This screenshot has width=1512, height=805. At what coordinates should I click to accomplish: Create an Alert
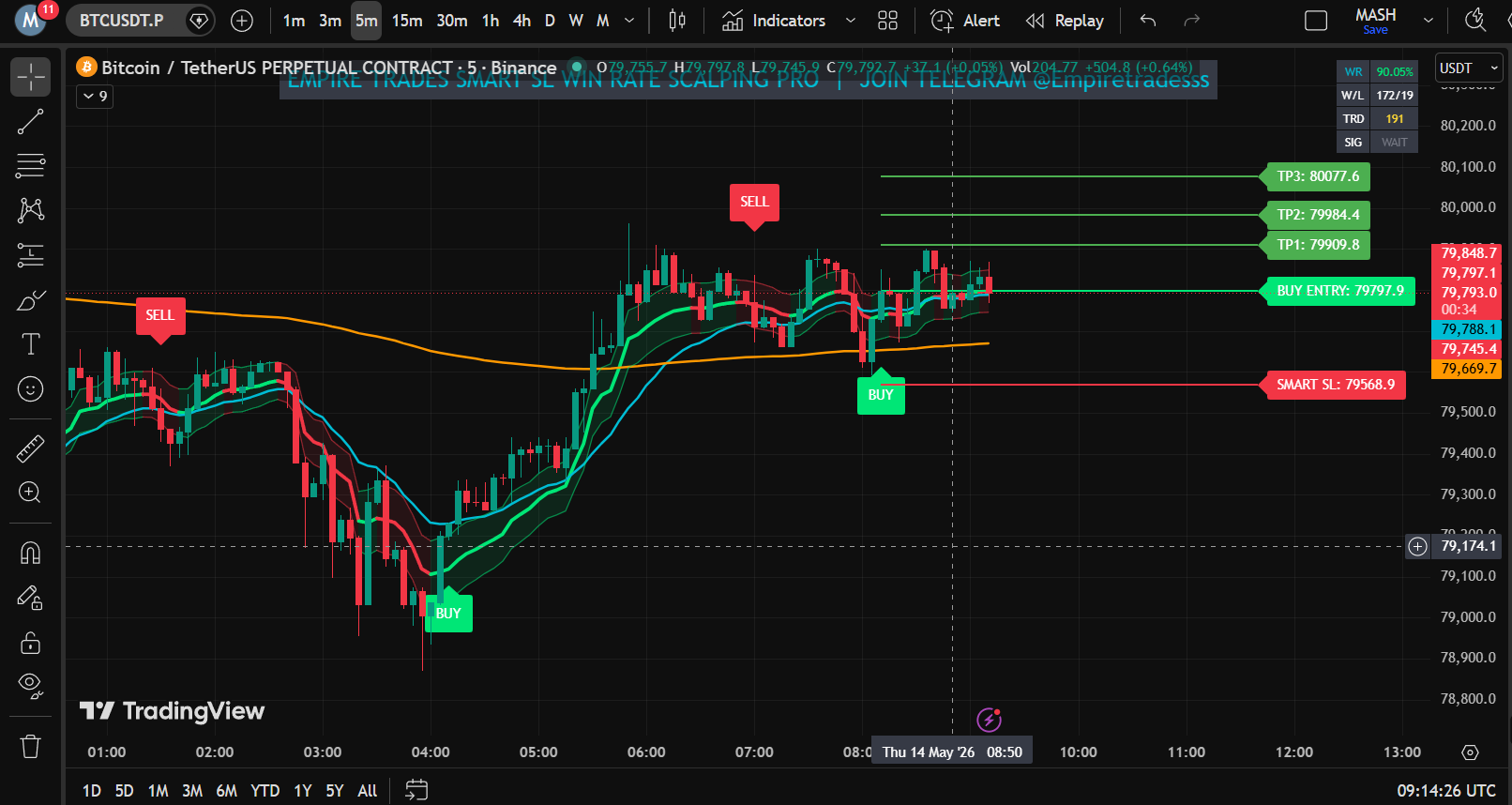[x=965, y=21]
